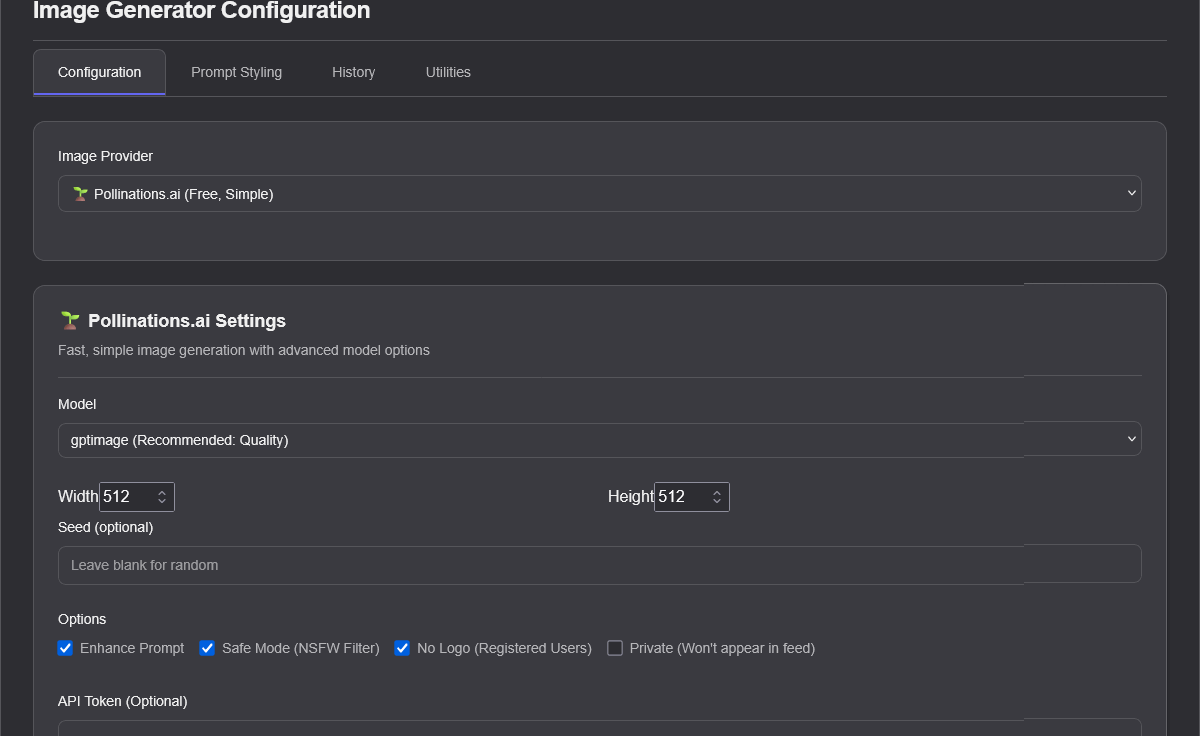Click the Image Provider dropdown chevron arrow

(1131, 193)
